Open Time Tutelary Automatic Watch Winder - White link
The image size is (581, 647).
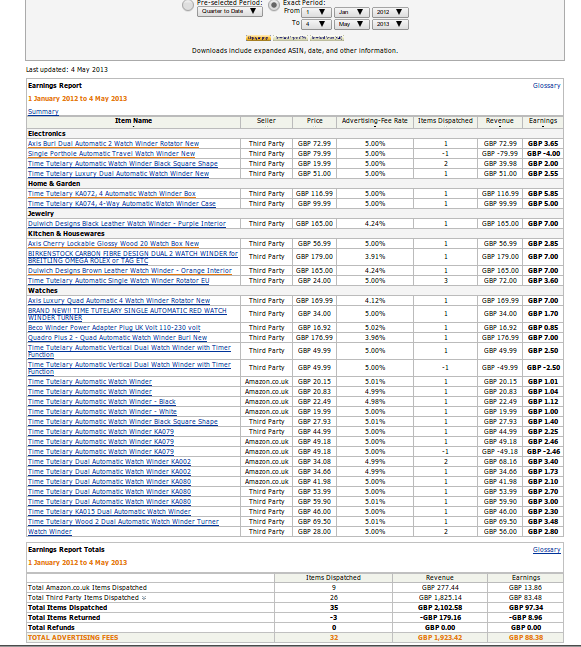tap(102, 411)
